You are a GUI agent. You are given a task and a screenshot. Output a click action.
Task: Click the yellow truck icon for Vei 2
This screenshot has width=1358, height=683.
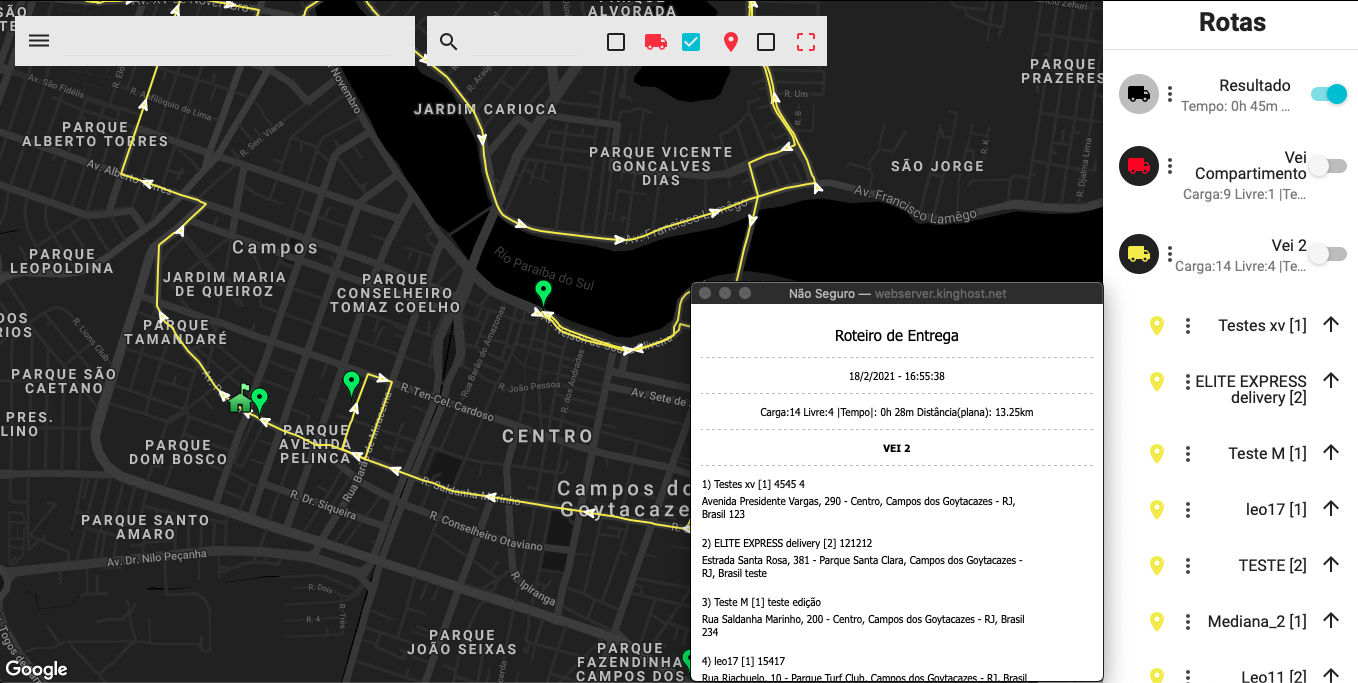coord(1138,254)
